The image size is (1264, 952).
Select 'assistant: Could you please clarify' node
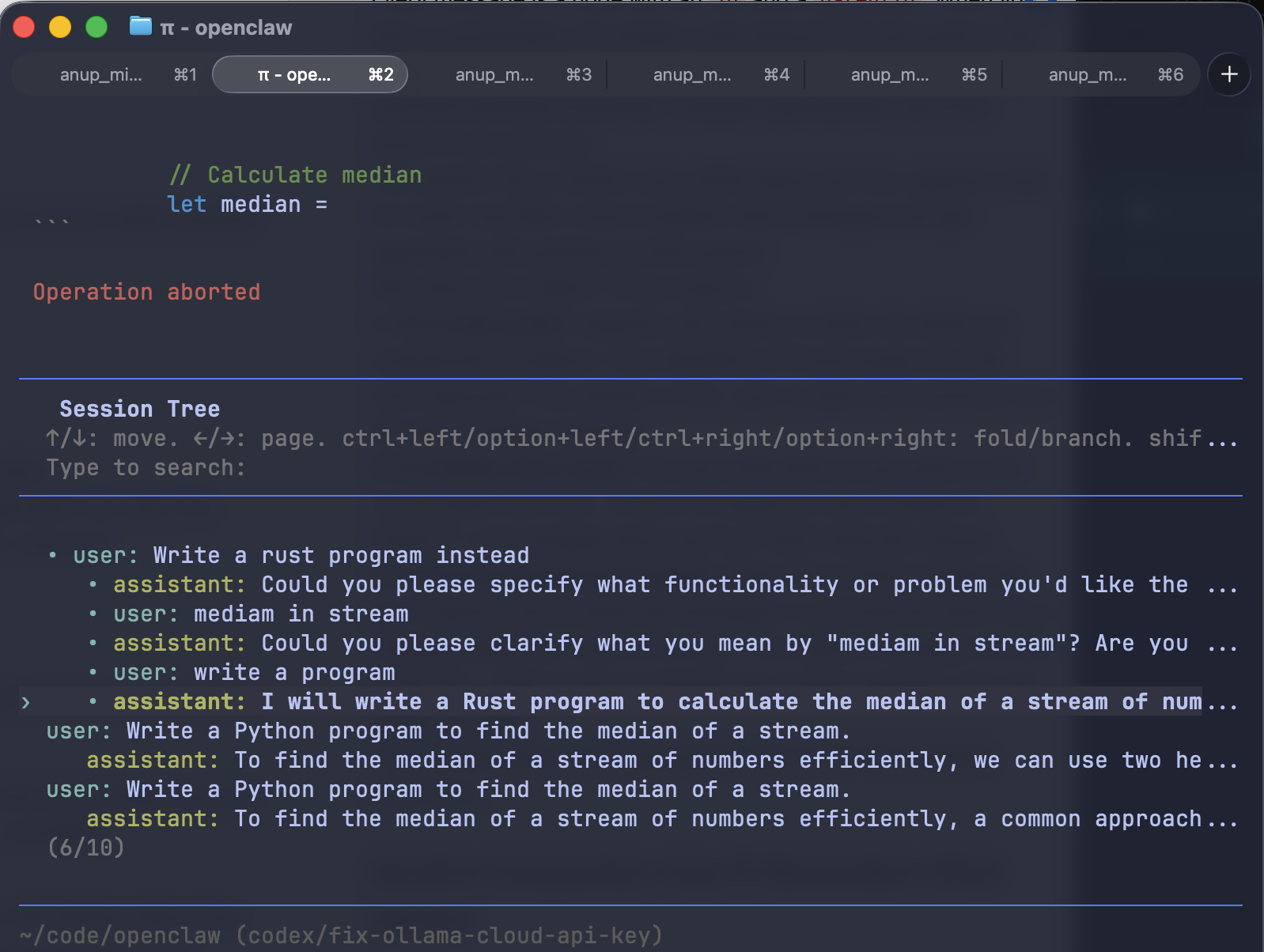coord(663,643)
